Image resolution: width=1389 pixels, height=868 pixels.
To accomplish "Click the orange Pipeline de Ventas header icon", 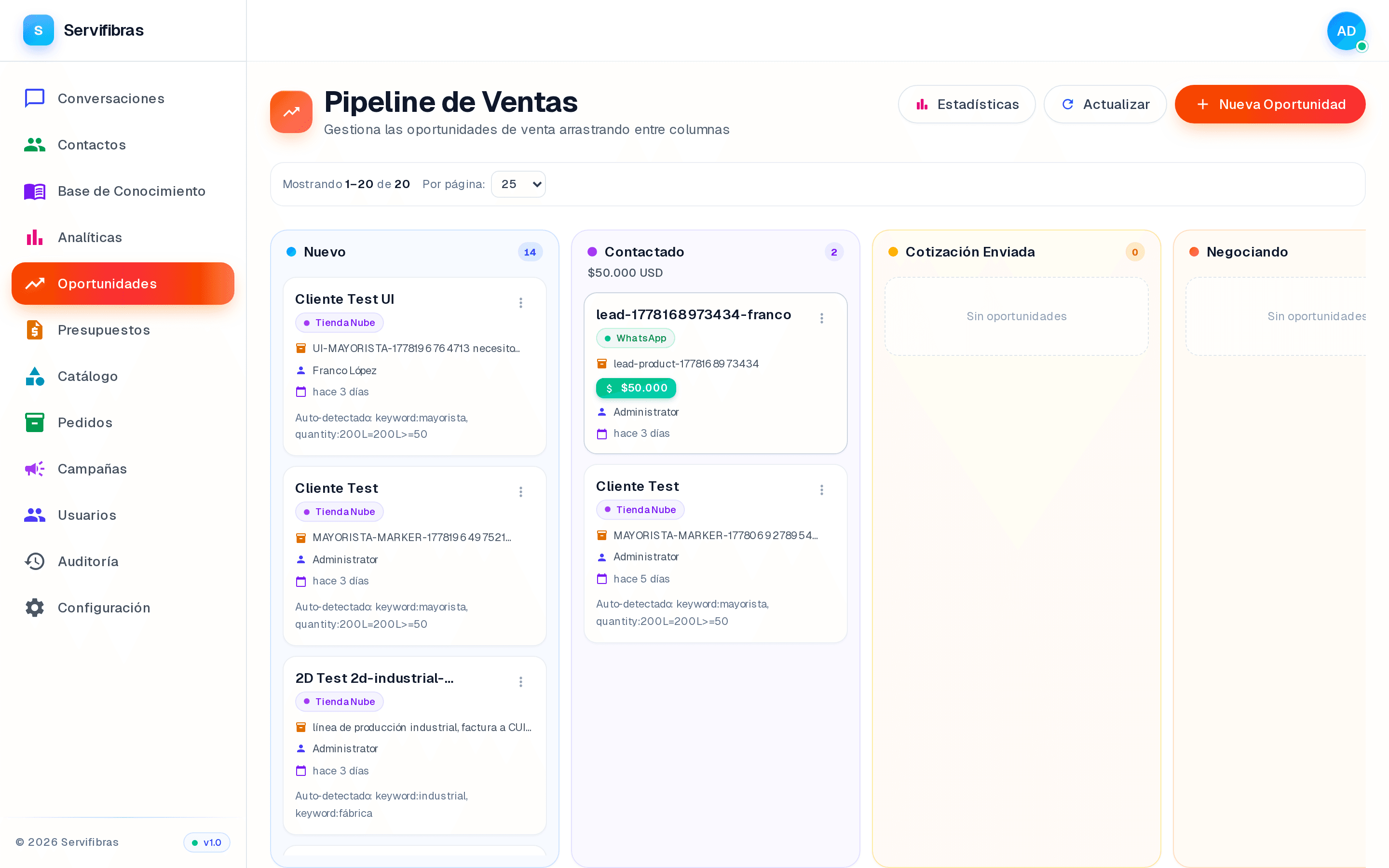I will tap(292, 112).
